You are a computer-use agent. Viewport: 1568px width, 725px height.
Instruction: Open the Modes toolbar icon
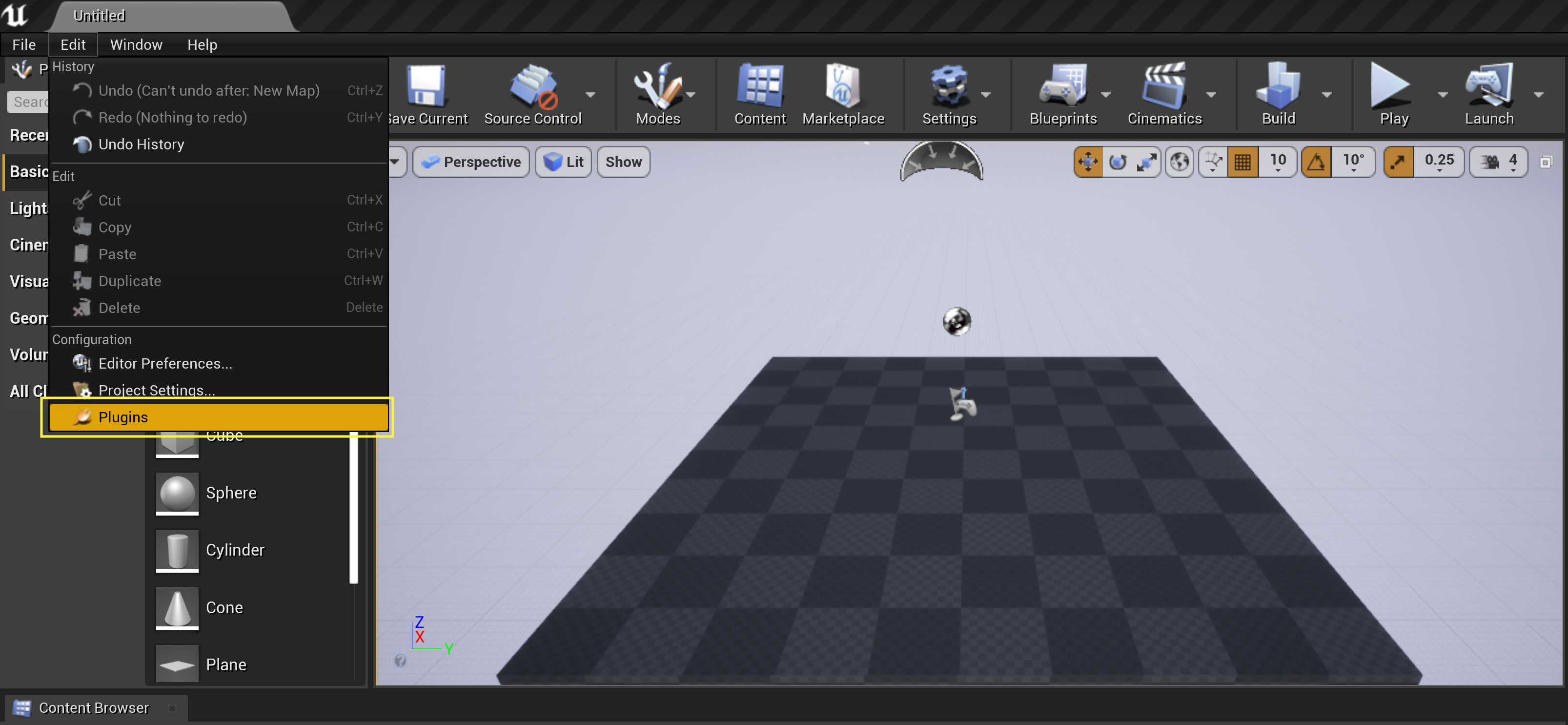click(x=657, y=94)
